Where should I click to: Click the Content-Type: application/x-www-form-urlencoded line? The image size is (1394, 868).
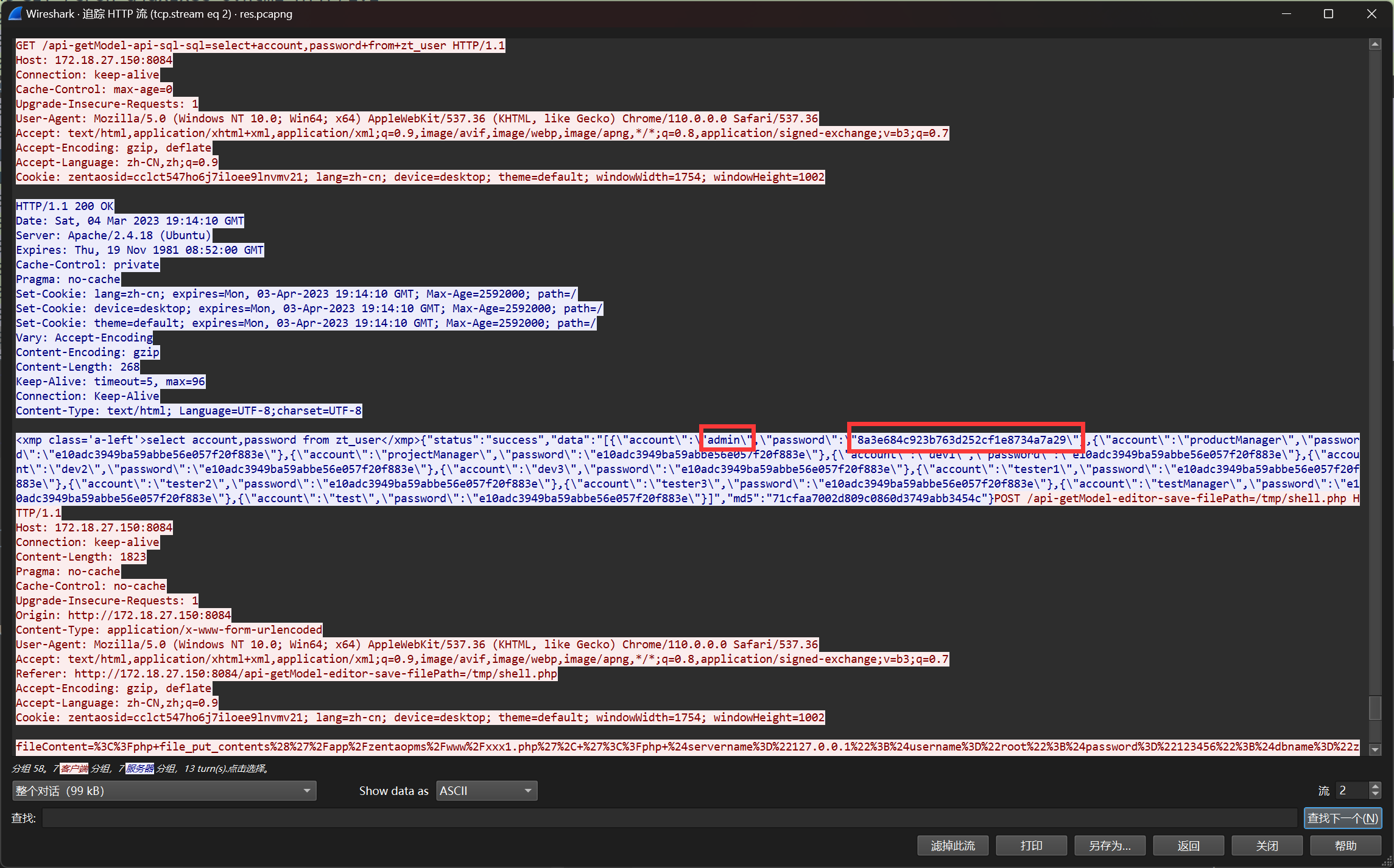(x=169, y=630)
